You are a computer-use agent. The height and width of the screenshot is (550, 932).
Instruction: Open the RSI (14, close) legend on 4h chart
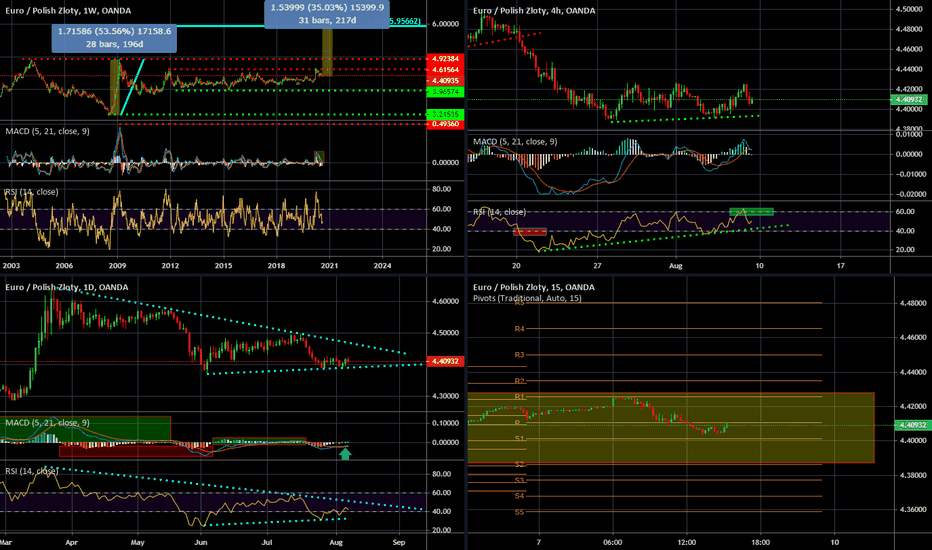click(499, 212)
